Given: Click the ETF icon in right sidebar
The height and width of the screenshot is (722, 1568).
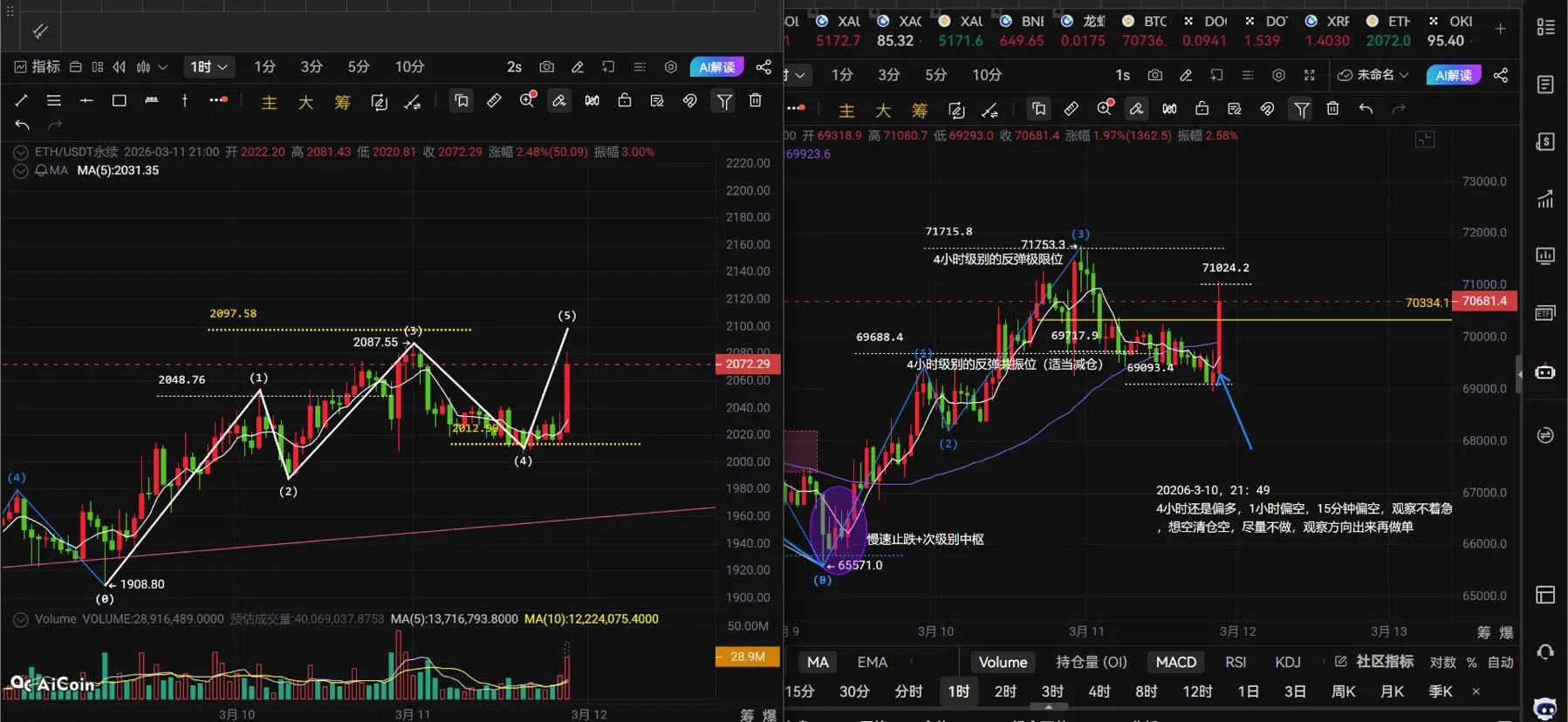Looking at the screenshot, I should point(1545,313).
